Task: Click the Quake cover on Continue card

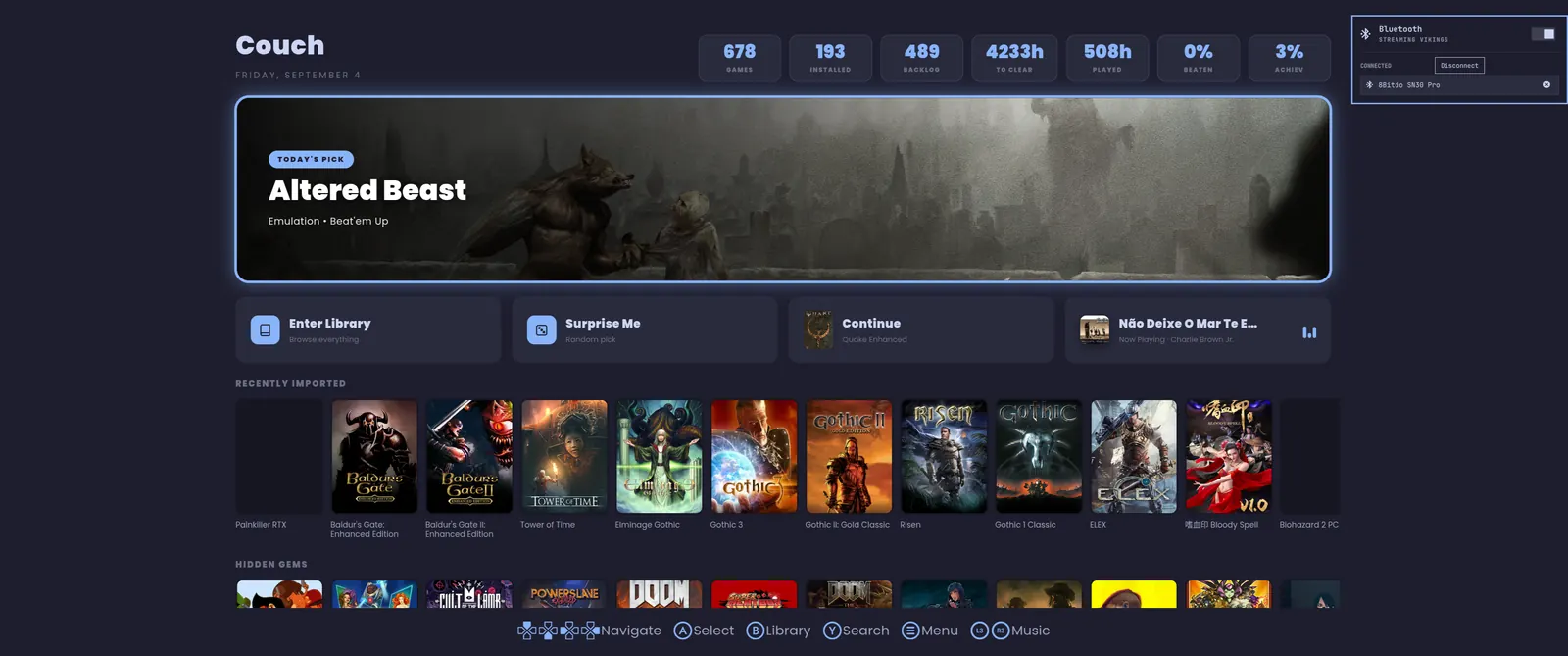Action: tap(818, 330)
